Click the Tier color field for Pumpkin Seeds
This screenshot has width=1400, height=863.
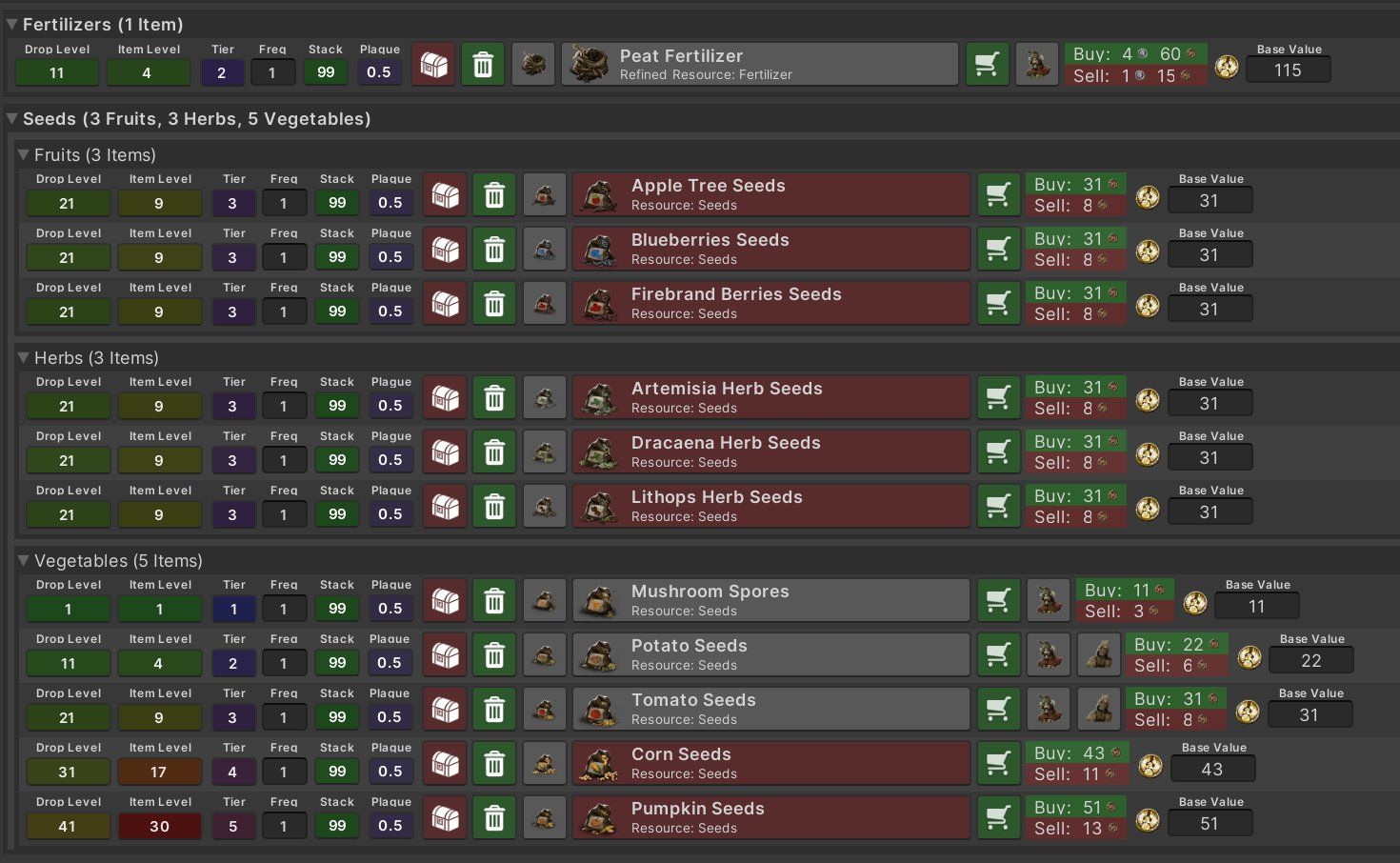[x=232, y=826]
